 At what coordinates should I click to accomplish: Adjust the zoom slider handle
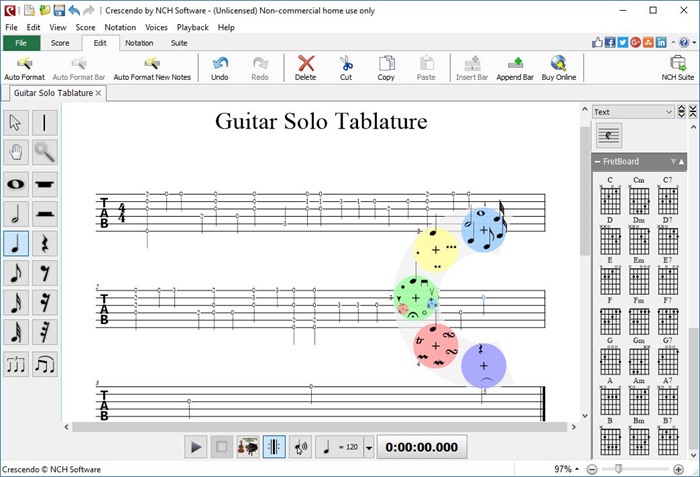(620, 468)
